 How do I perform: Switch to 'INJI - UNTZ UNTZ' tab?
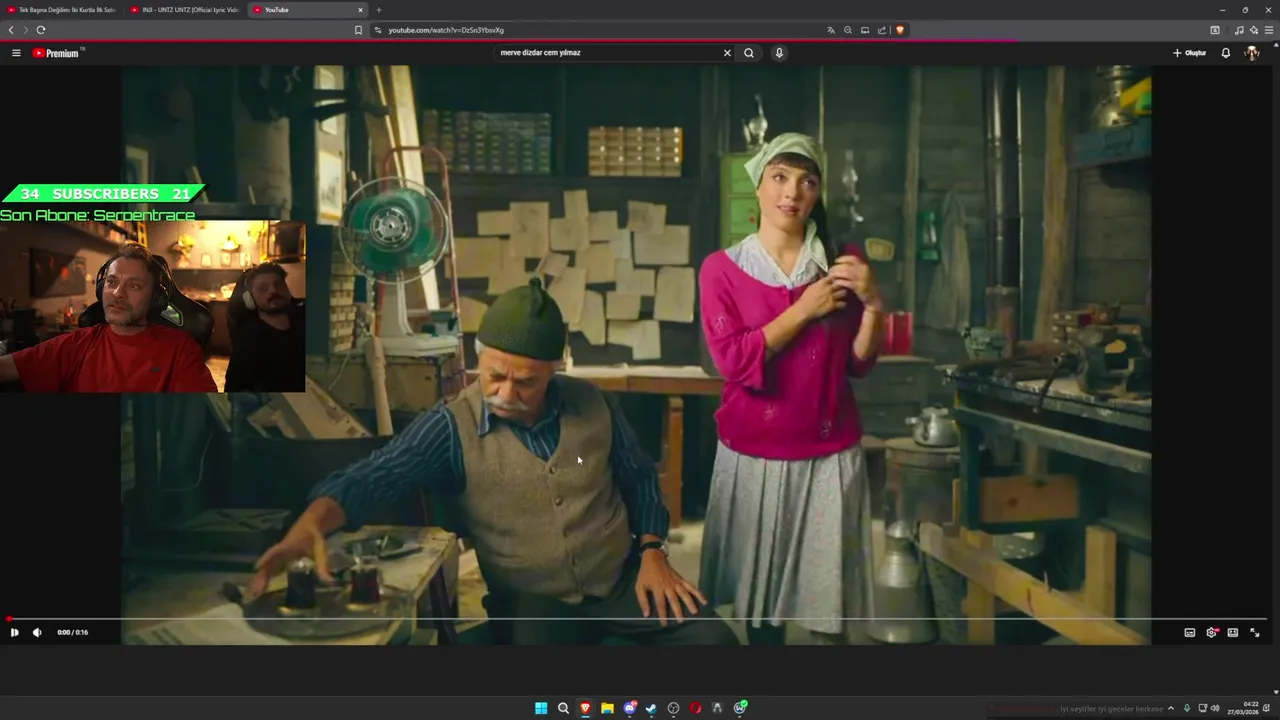(x=186, y=10)
